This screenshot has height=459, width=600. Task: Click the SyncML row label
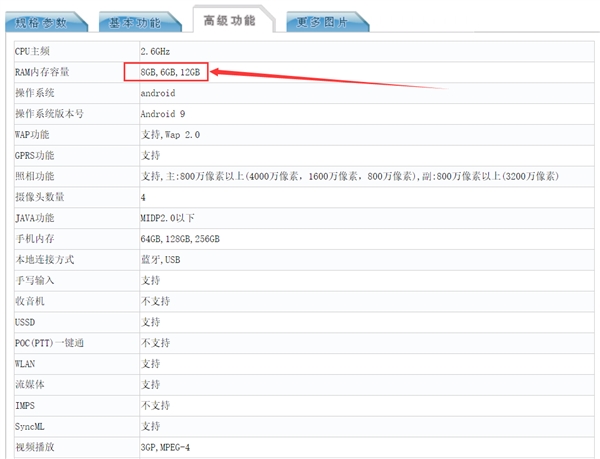click(32, 425)
